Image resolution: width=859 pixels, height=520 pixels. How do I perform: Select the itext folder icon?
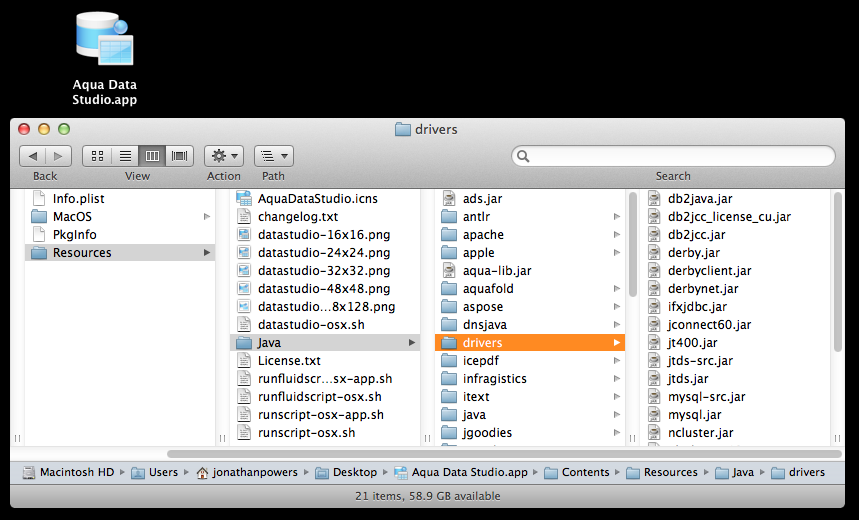click(449, 397)
